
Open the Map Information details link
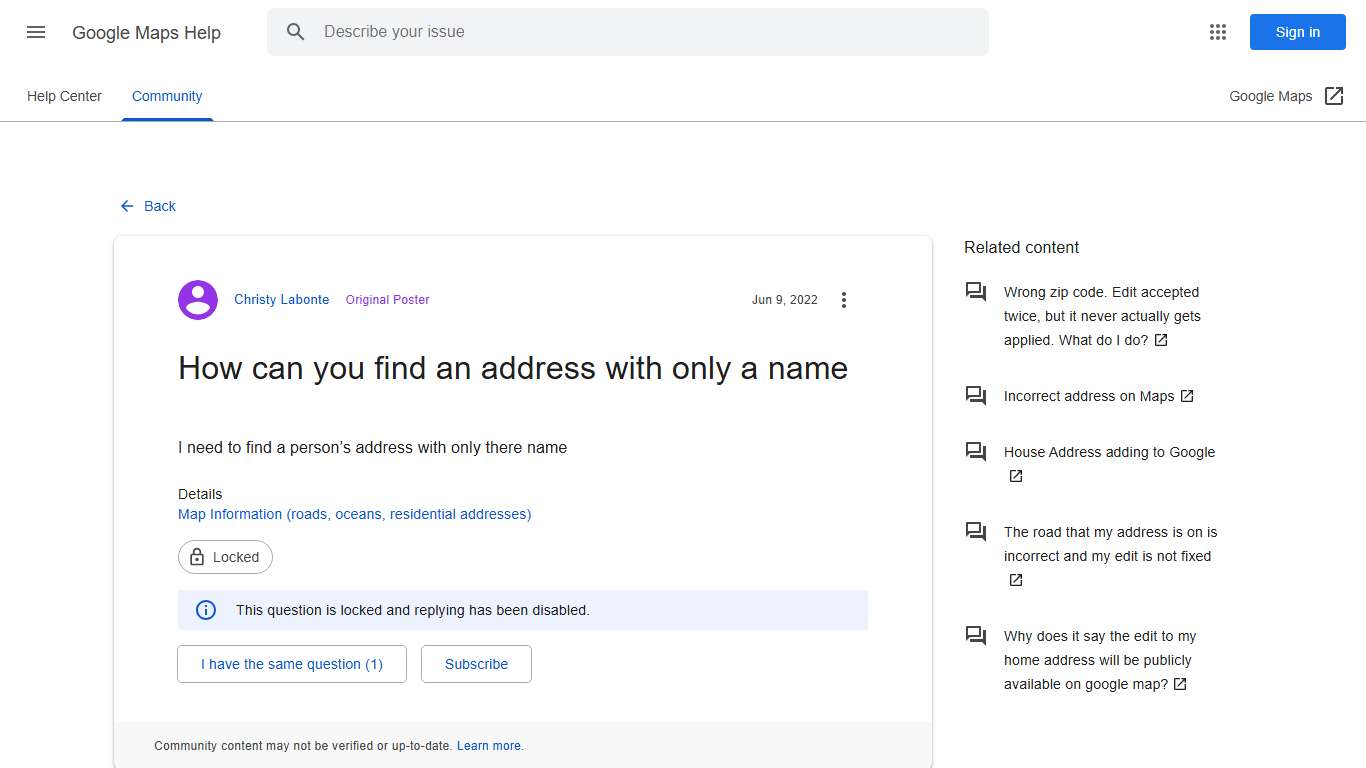pos(354,513)
